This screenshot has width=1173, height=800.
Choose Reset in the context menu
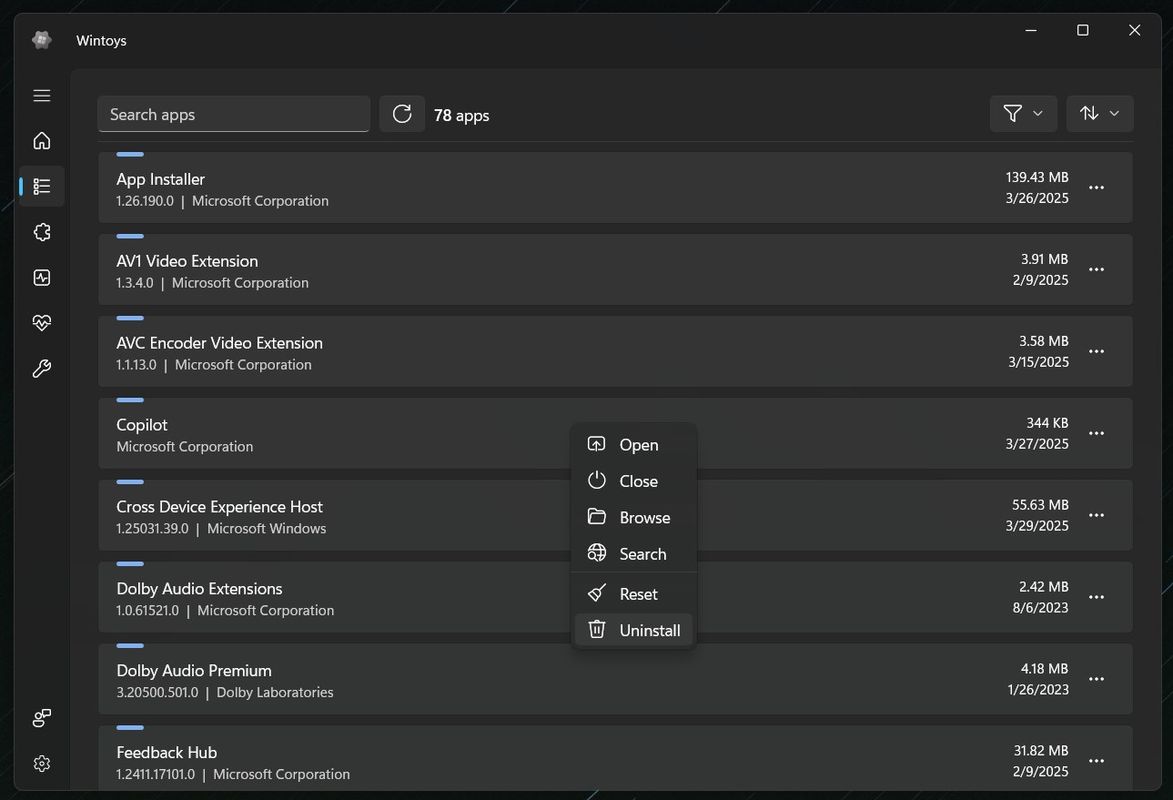pyautogui.click(x=634, y=594)
